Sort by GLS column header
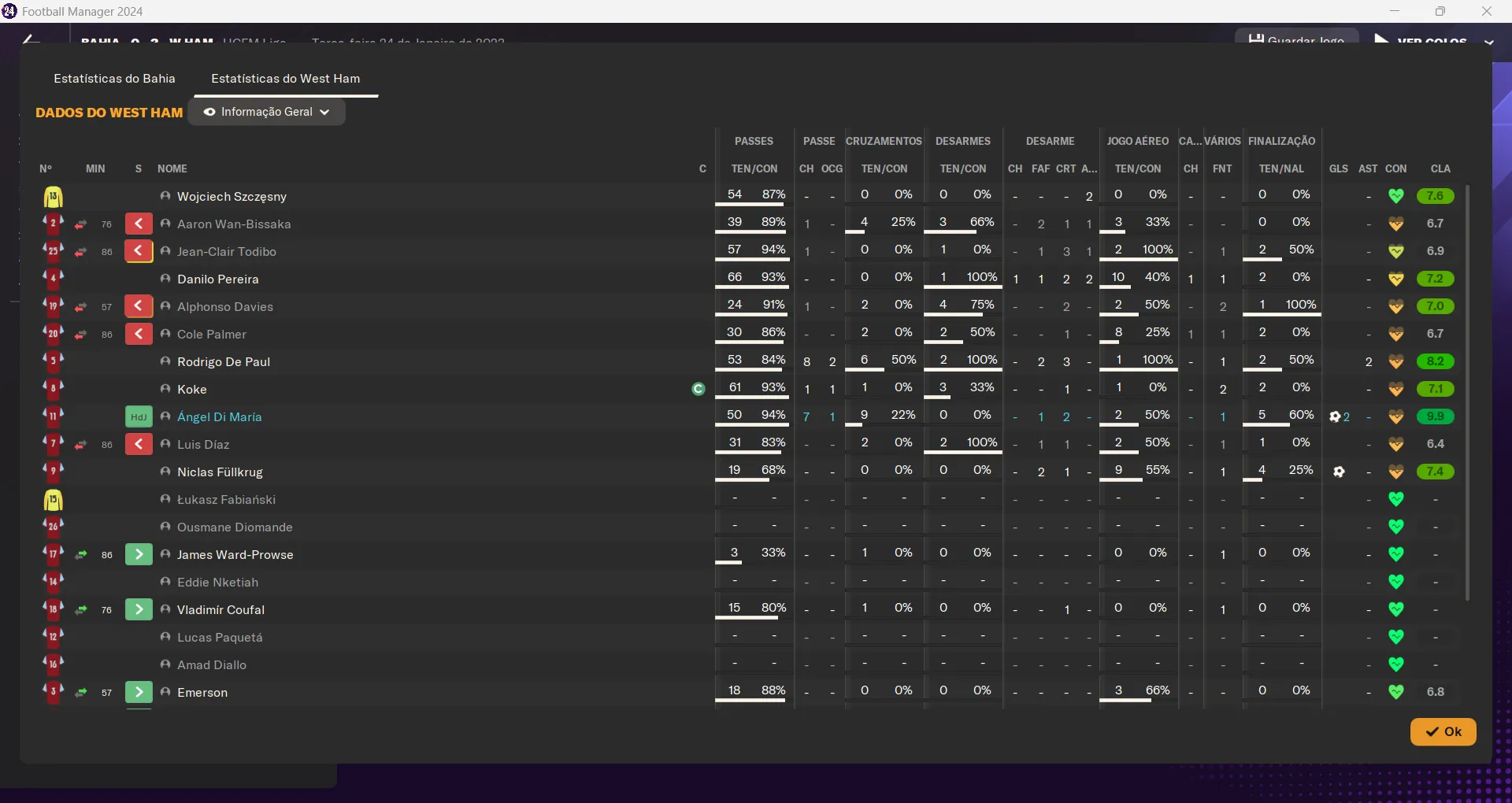This screenshot has height=803, width=1512. click(x=1339, y=168)
